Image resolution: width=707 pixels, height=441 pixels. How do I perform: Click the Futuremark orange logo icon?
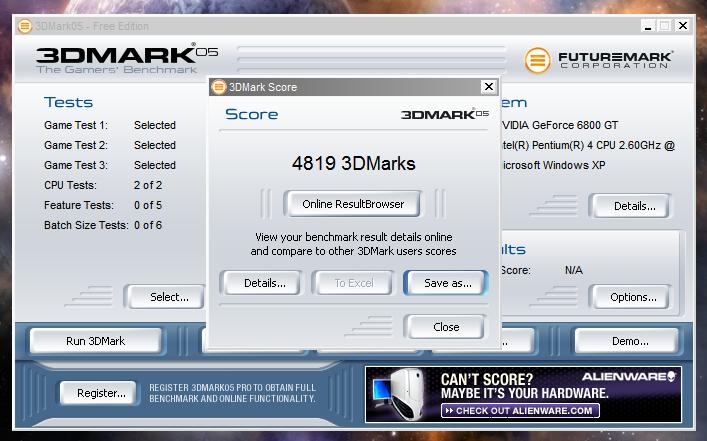537,60
